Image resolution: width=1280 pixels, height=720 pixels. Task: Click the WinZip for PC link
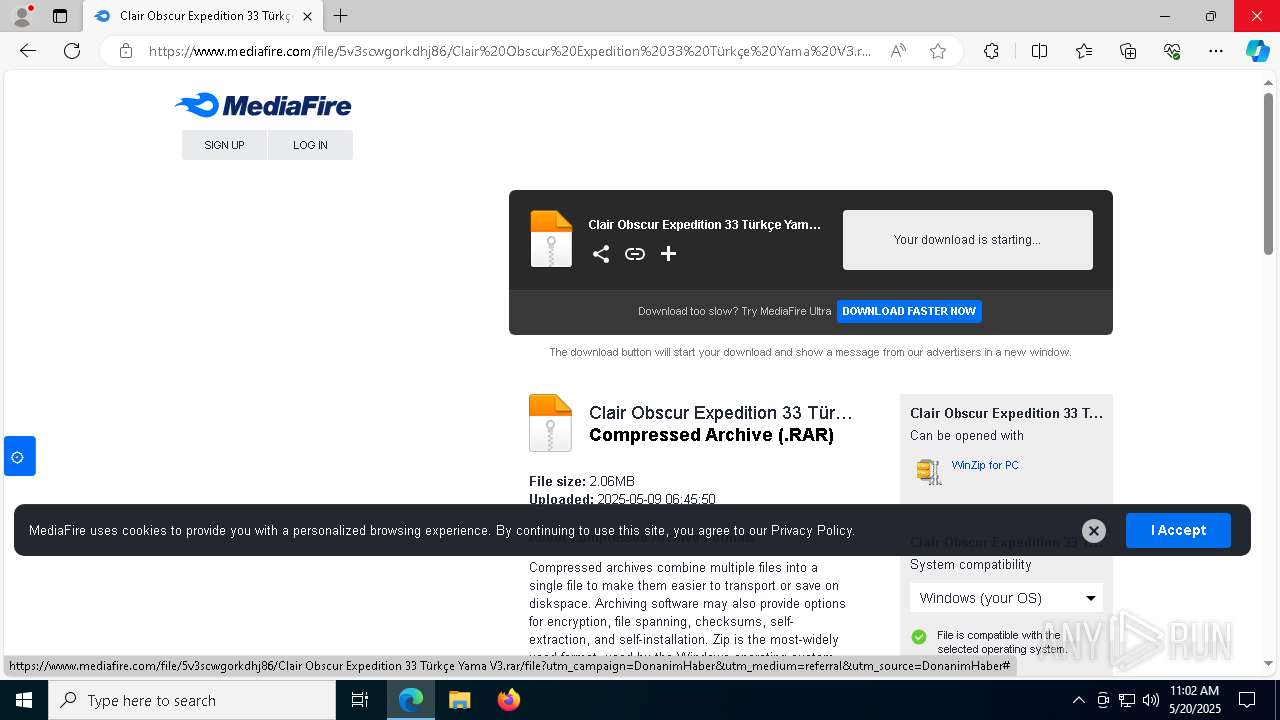[x=985, y=465]
